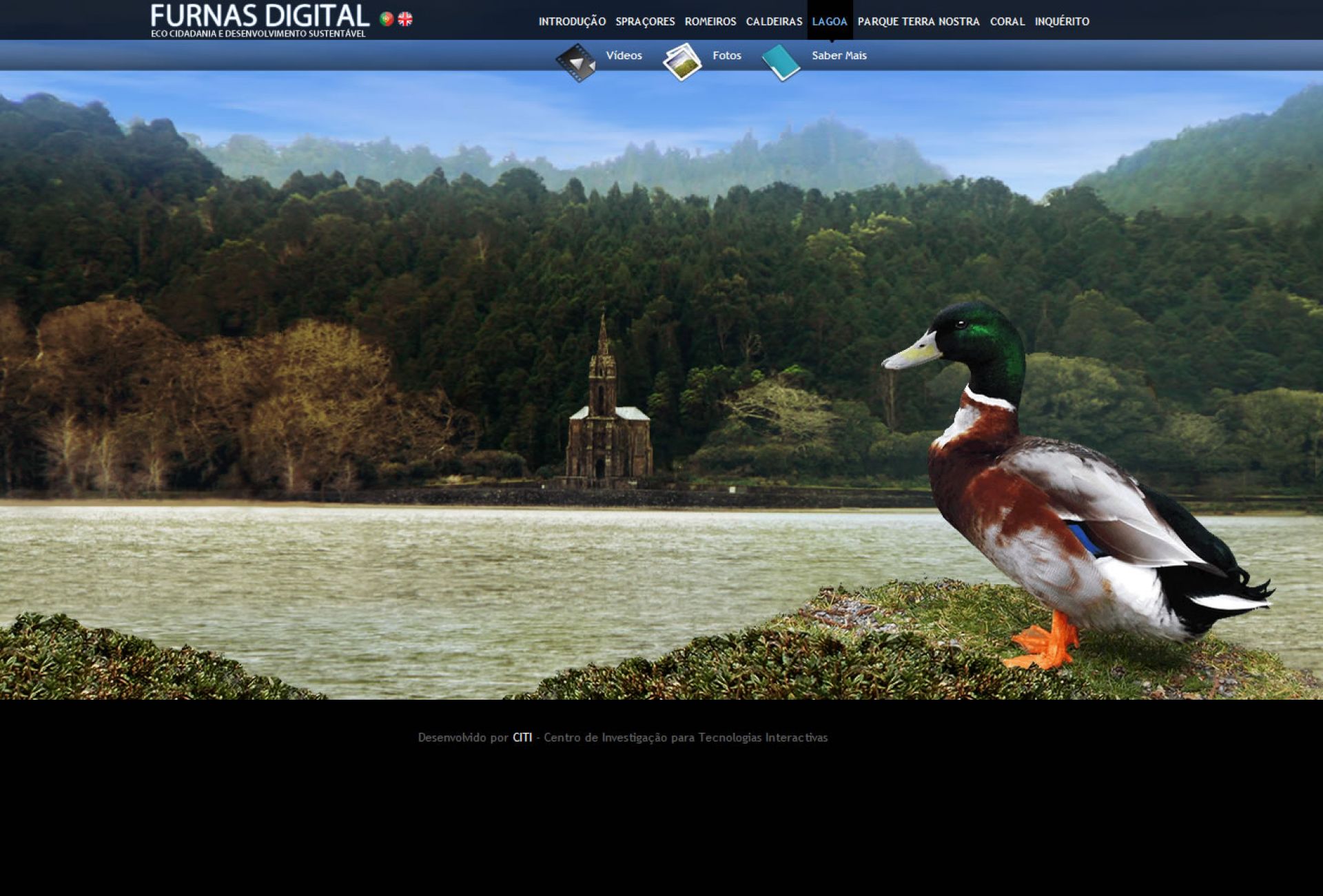Click the film strip Vídeos icon
The height and width of the screenshot is (896, 1323).
[x=576, y=63]
